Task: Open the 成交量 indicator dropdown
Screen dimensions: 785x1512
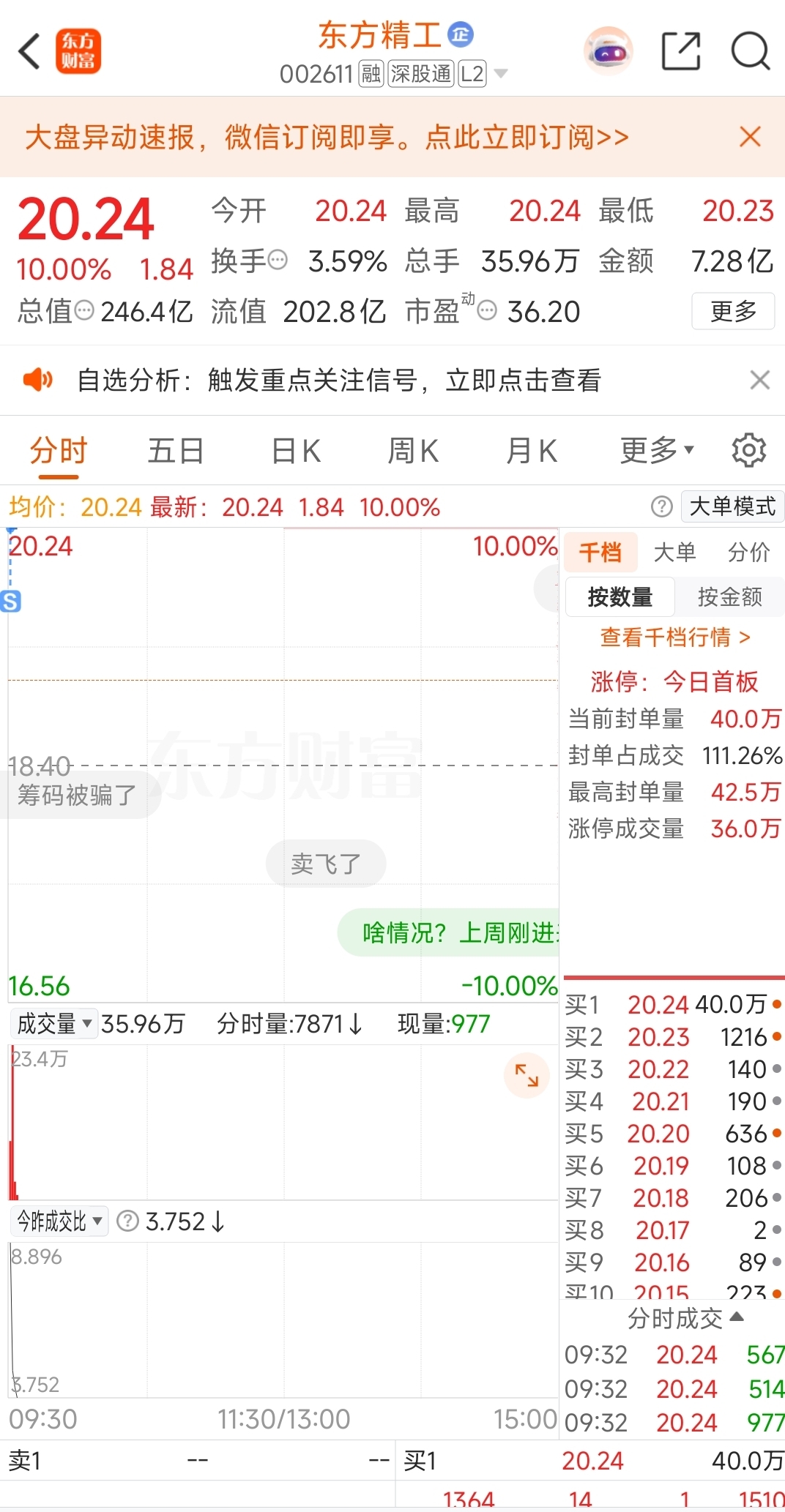Action: 53,1024
